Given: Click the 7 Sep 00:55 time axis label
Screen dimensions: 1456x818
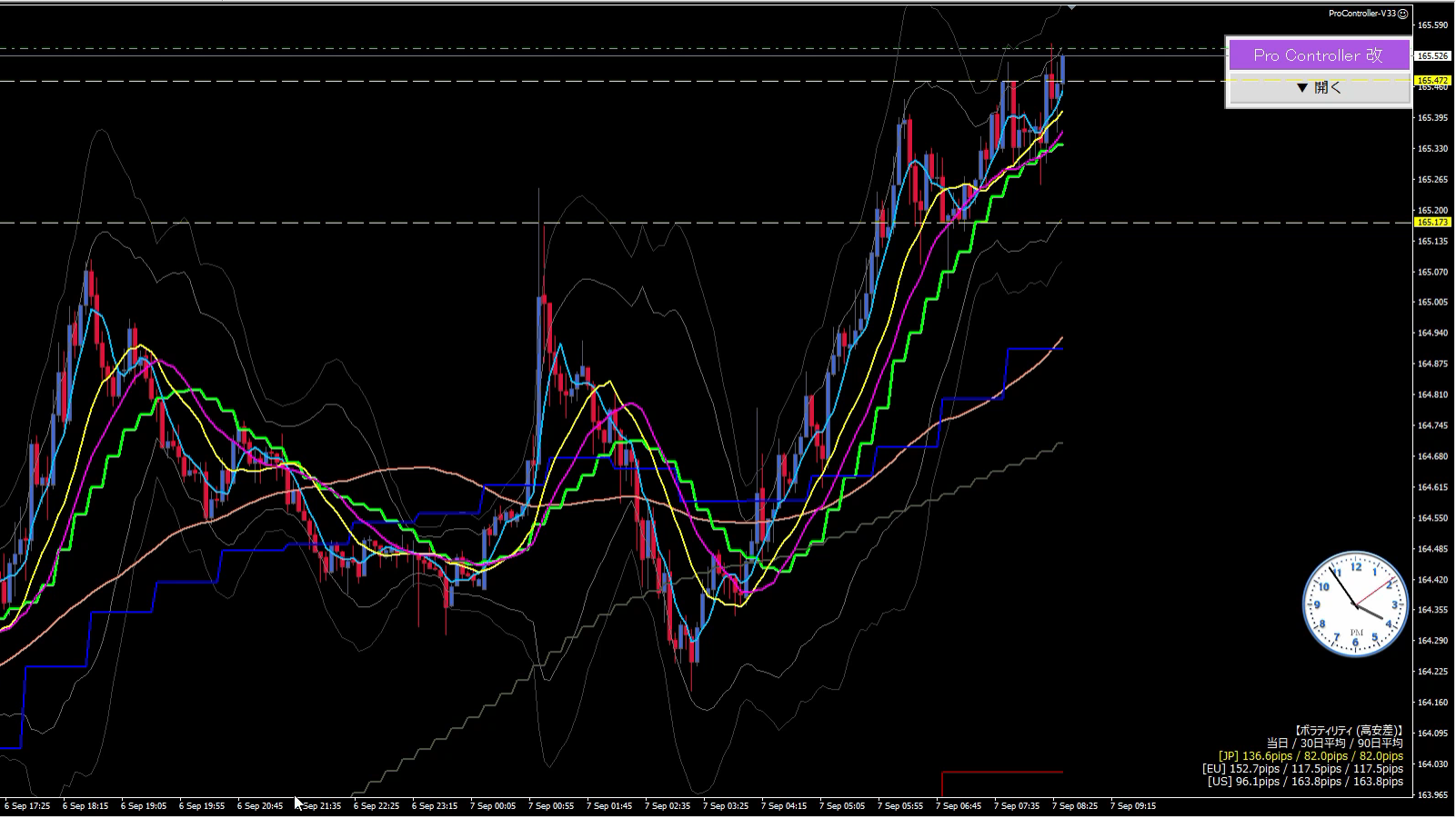Looking at the screenshot, I should pyautogui.click(x=551, y=806).
